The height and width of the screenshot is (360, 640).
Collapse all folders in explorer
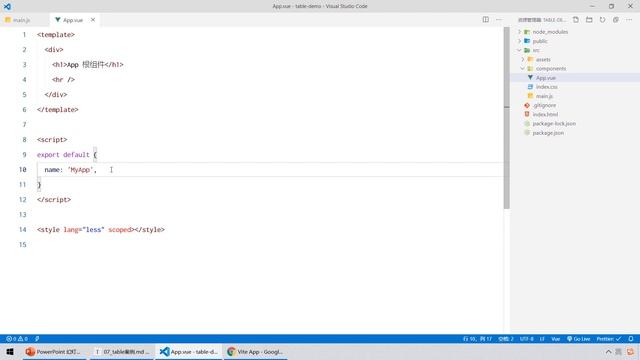pyautogui.click(x=616, y=20)
